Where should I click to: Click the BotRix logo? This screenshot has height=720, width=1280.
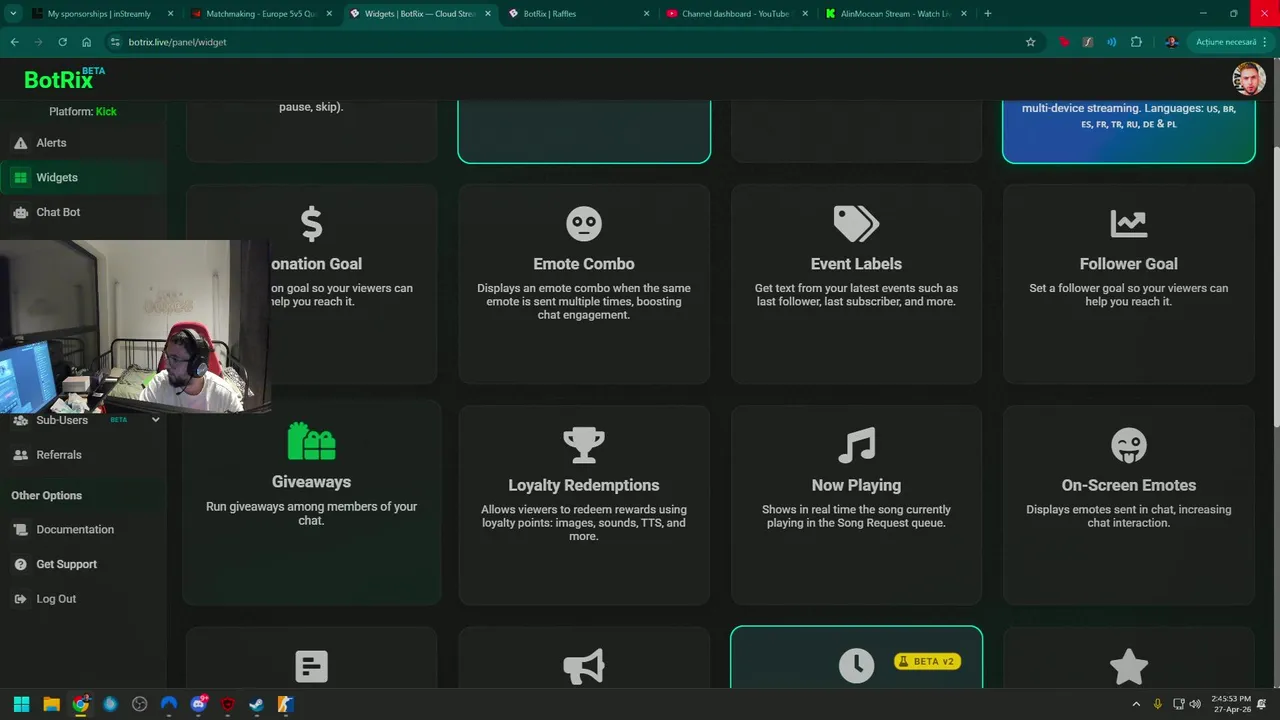click(x=64, y=79)
